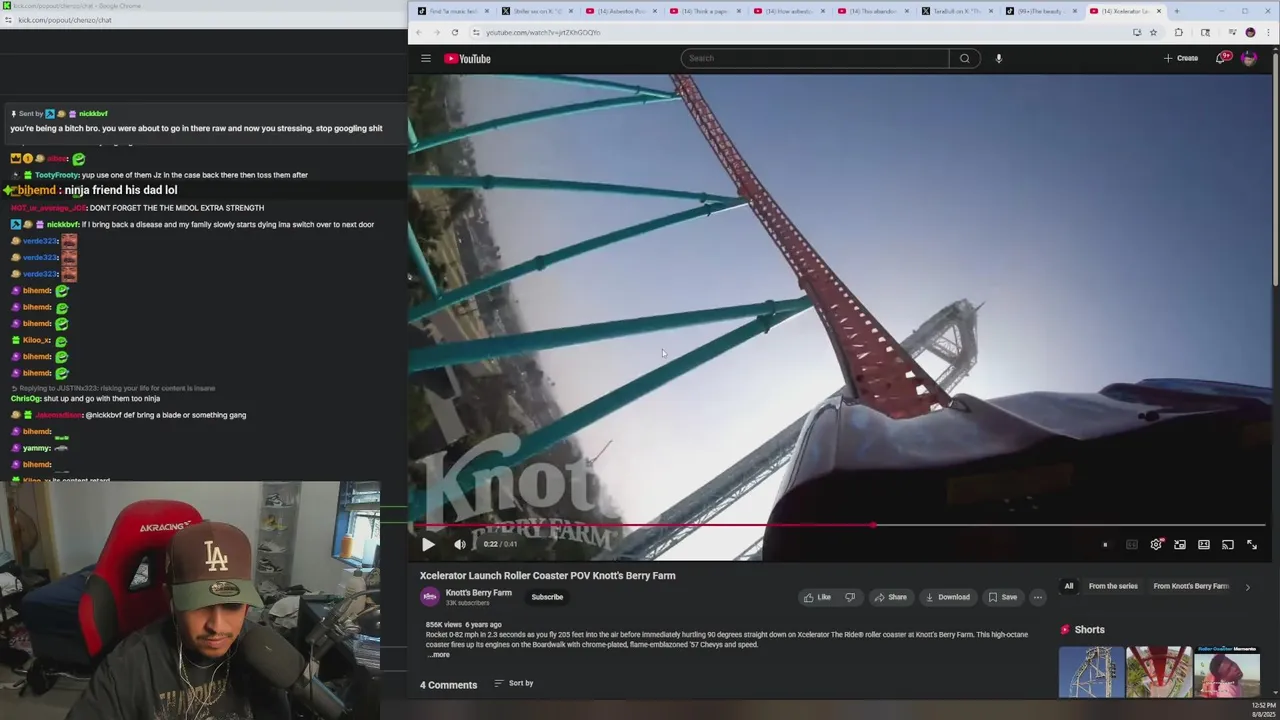Open a new browser tab with plus

tap(1177, 11)
